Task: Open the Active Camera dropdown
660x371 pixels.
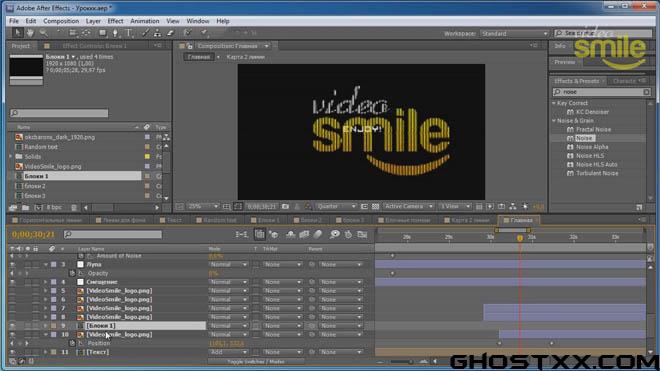Action: (408, 206)
